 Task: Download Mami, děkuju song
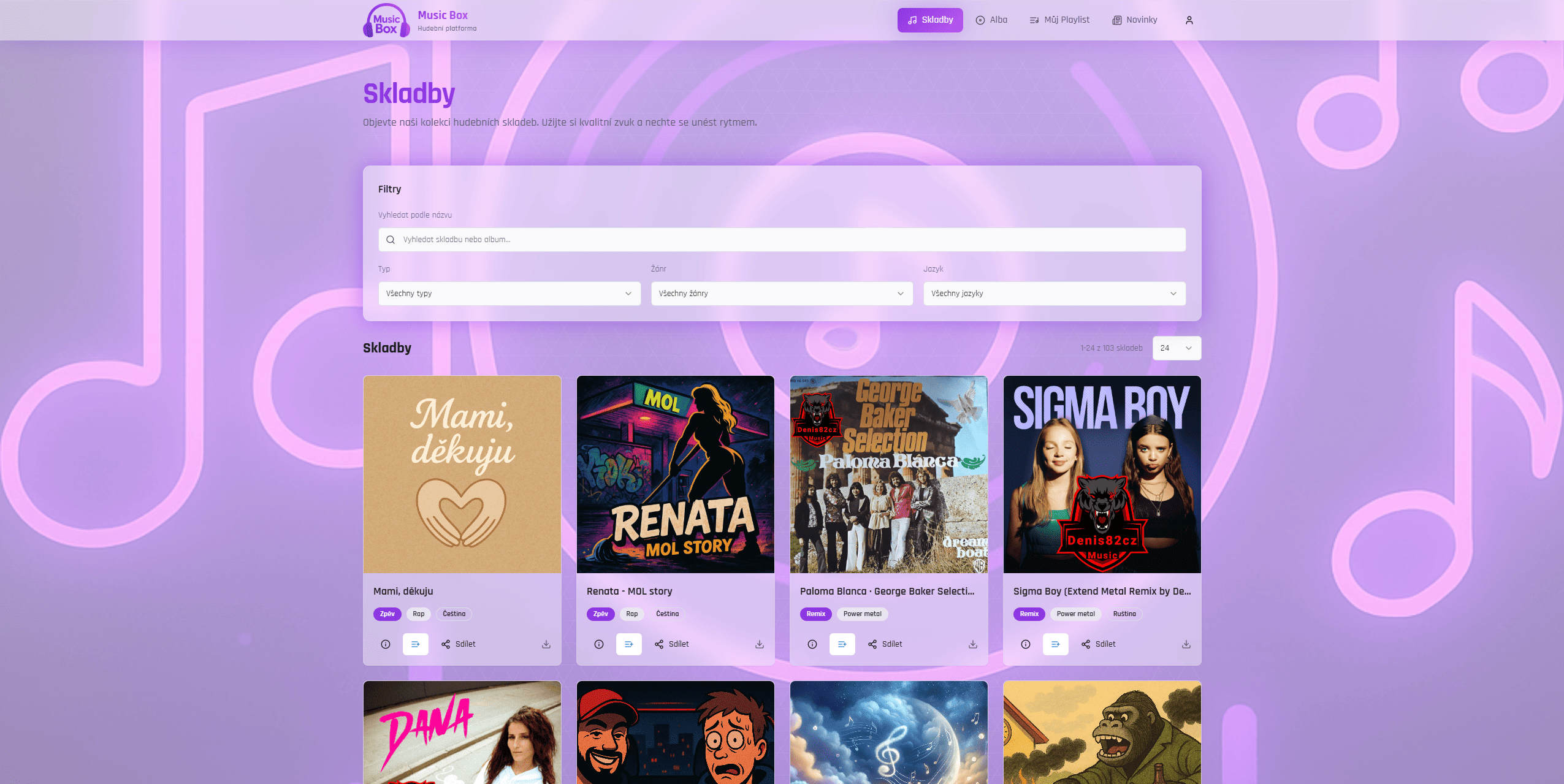tap(546, 644)
